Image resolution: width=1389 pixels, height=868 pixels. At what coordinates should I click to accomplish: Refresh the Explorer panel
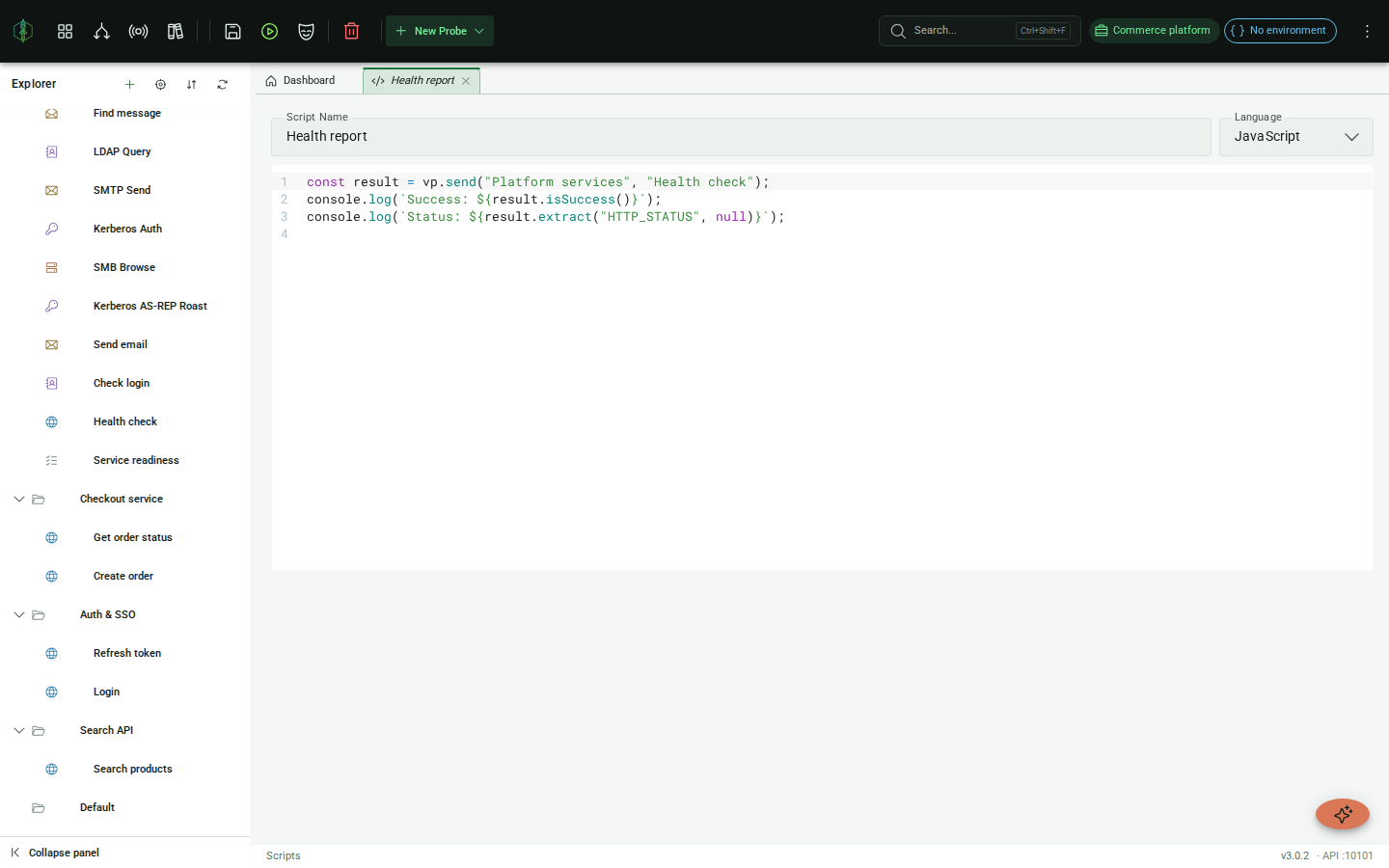pyautogui.click(x=222, y=84)
